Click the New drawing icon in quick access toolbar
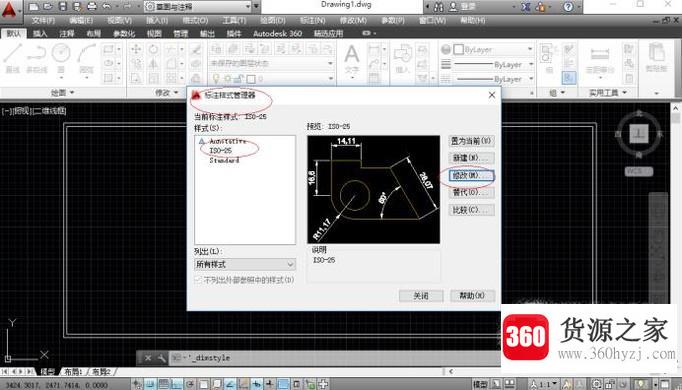Screen dimensions: 682x390 click(x=33, y=7)
